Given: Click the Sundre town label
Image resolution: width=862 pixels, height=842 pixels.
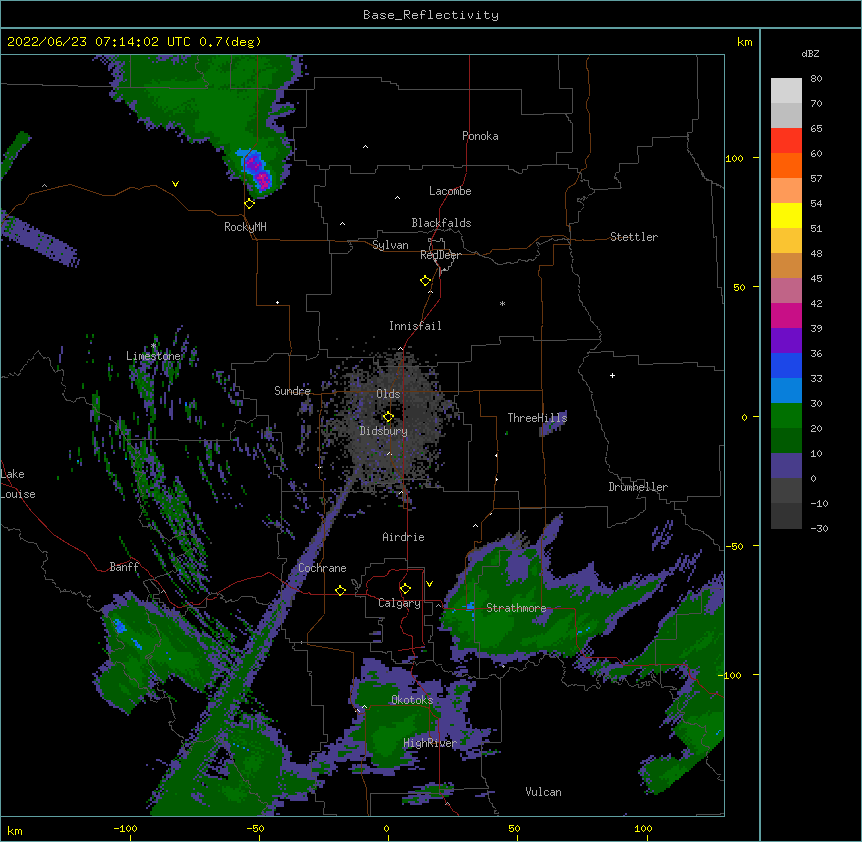Looking at the screenshot, I should click(292, 391).
